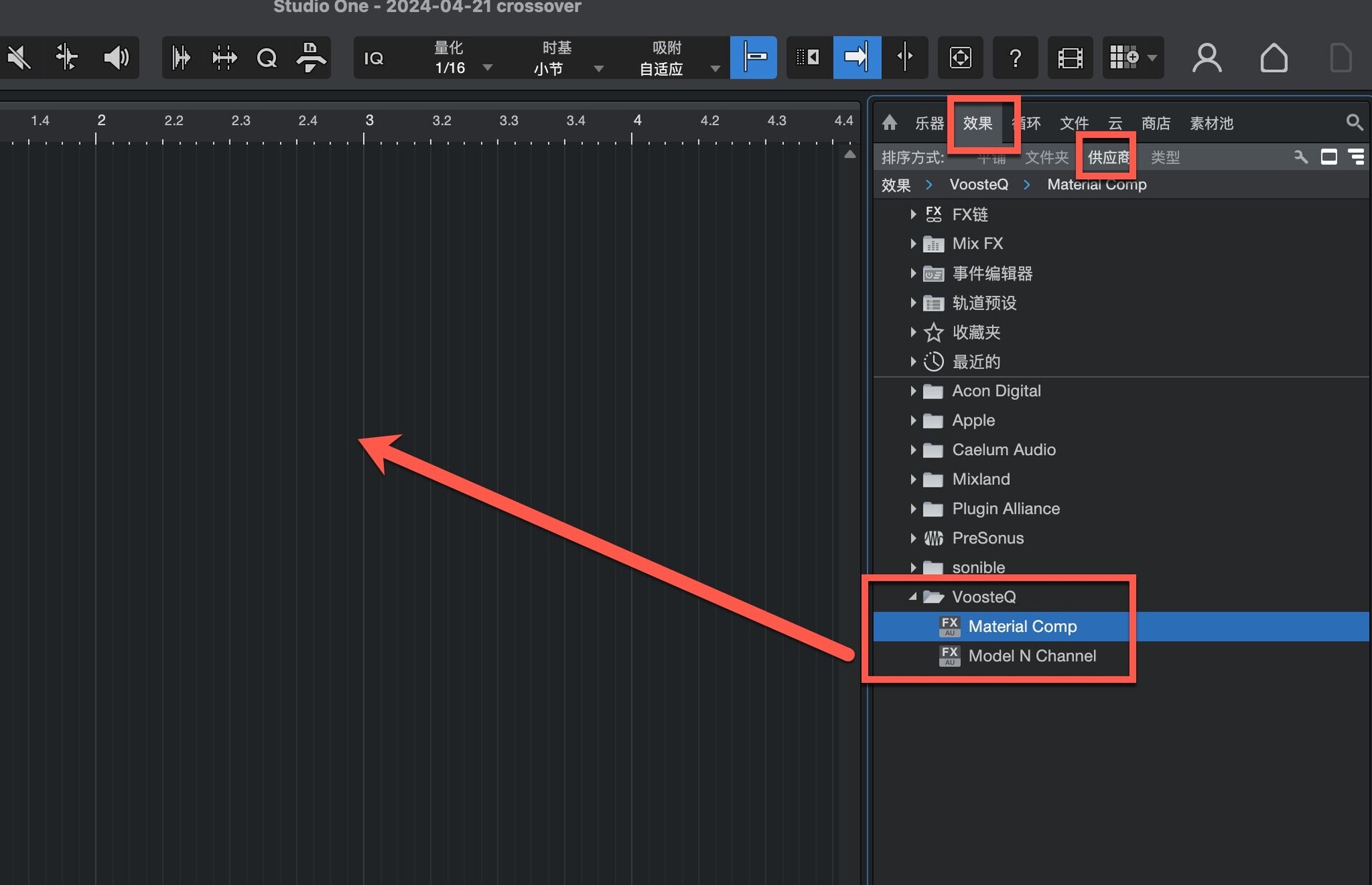Collapse the VoosteQ vendor folder
The image size is (1372, 885).
(913, 596)
